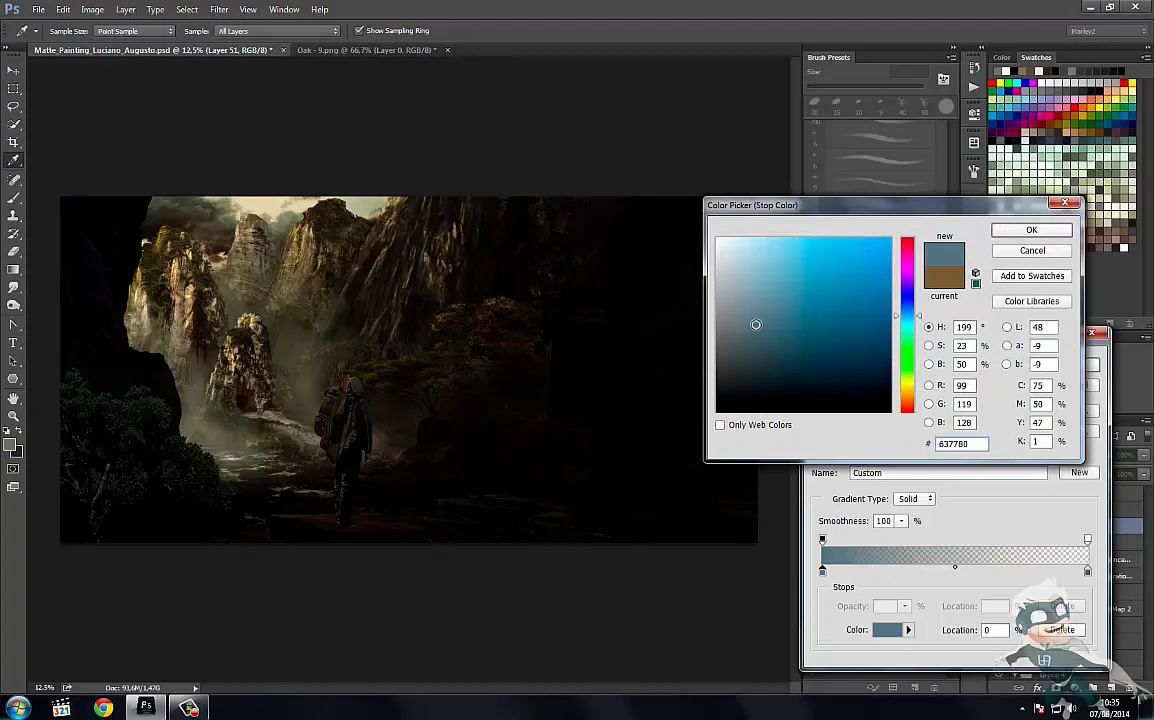Open the Layer menu

(126, 10)
